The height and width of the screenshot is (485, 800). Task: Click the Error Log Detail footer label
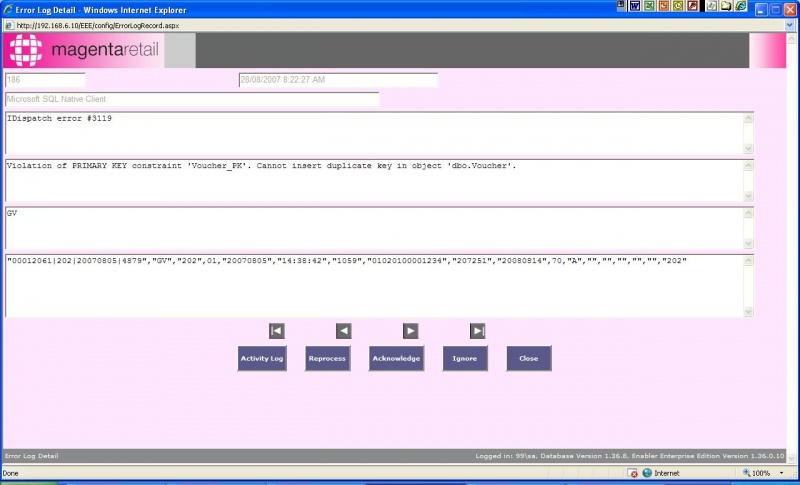pos(32,456)
